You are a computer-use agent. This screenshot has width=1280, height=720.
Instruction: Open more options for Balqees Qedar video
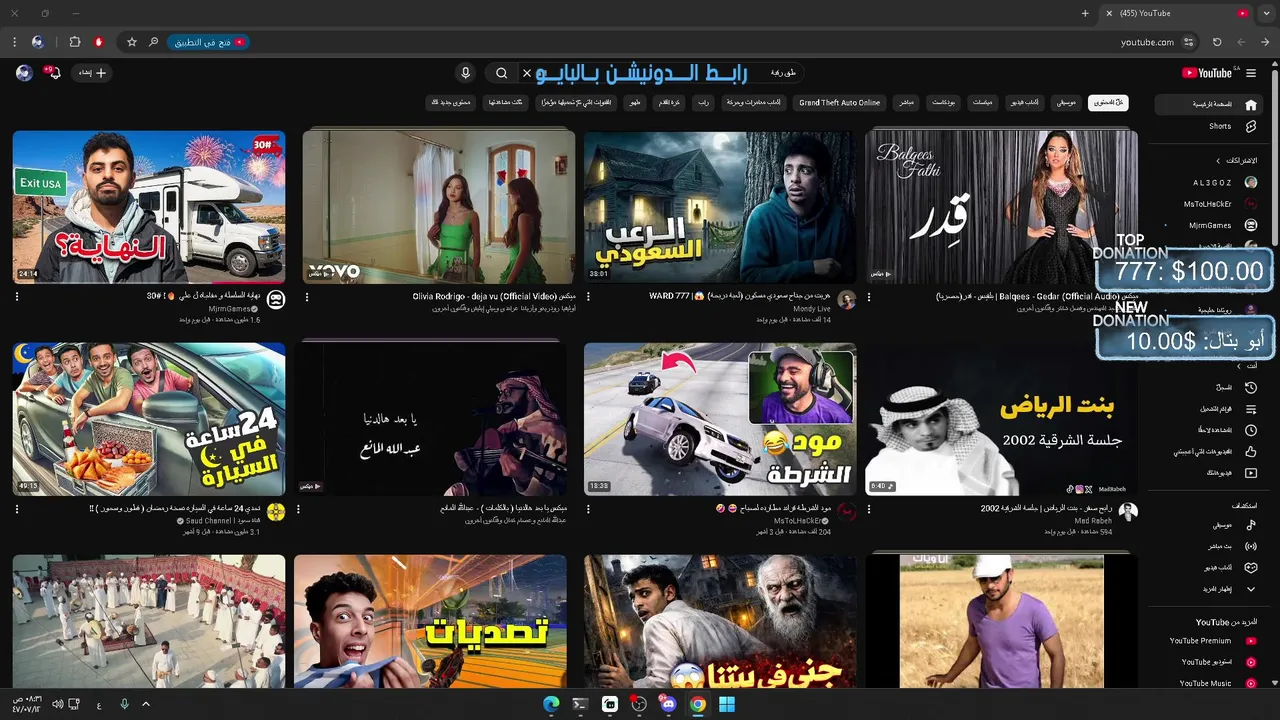coord(868,297)
